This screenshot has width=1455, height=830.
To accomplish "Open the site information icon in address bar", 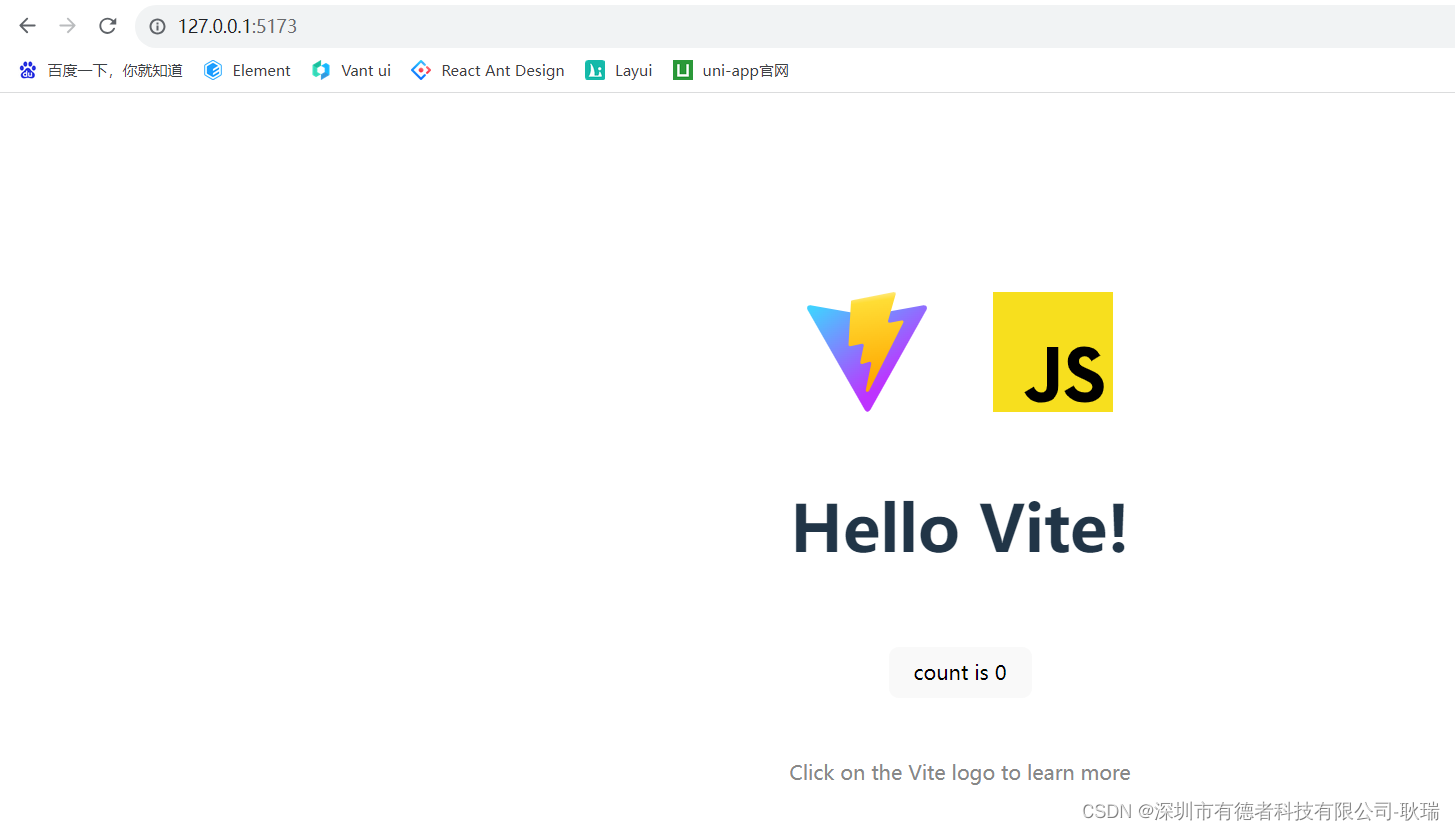I will tap(157, 26).
